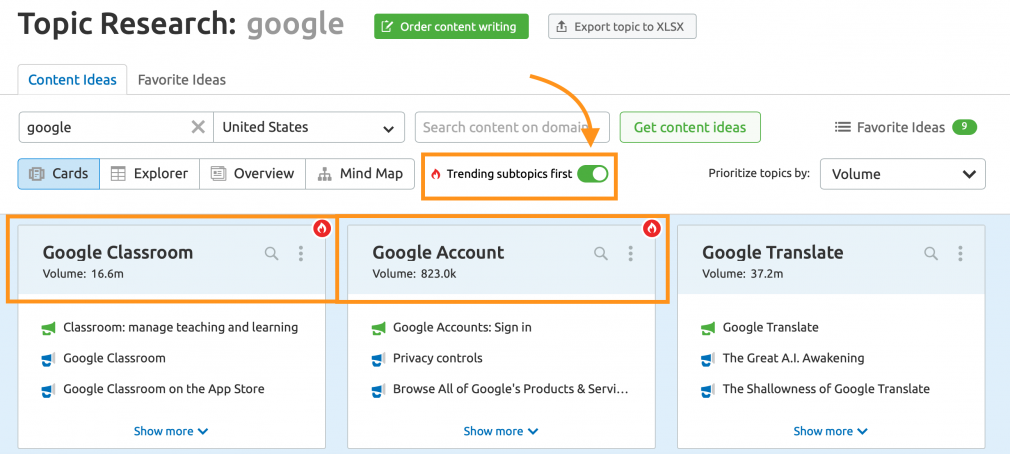Click 'Get content ideas' button
Viewport: 1010px width, 454px height.
pyautogui.click(x=690, y=128)
